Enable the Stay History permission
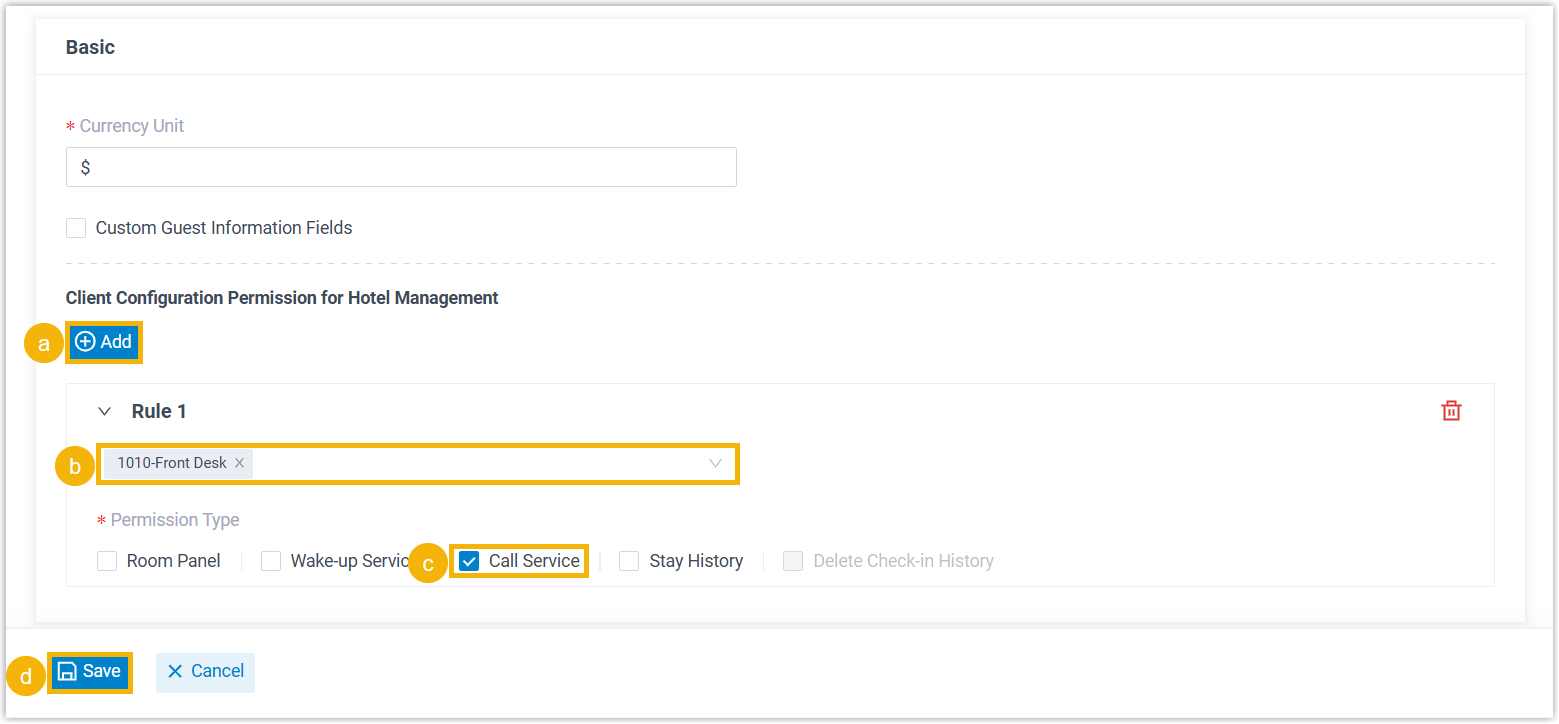 click(x=629, y=561)
